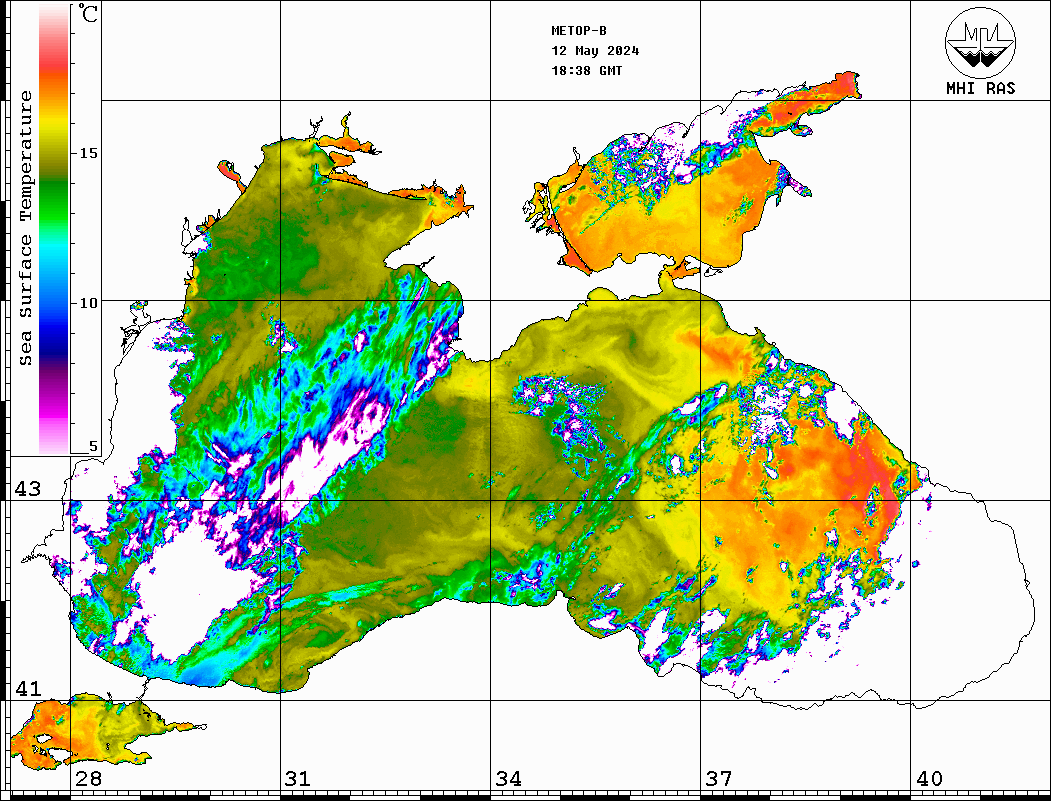This screenshot has height=801, width=1051.
Task: Click longitude label '28'
Action: [x=88, y=778]
